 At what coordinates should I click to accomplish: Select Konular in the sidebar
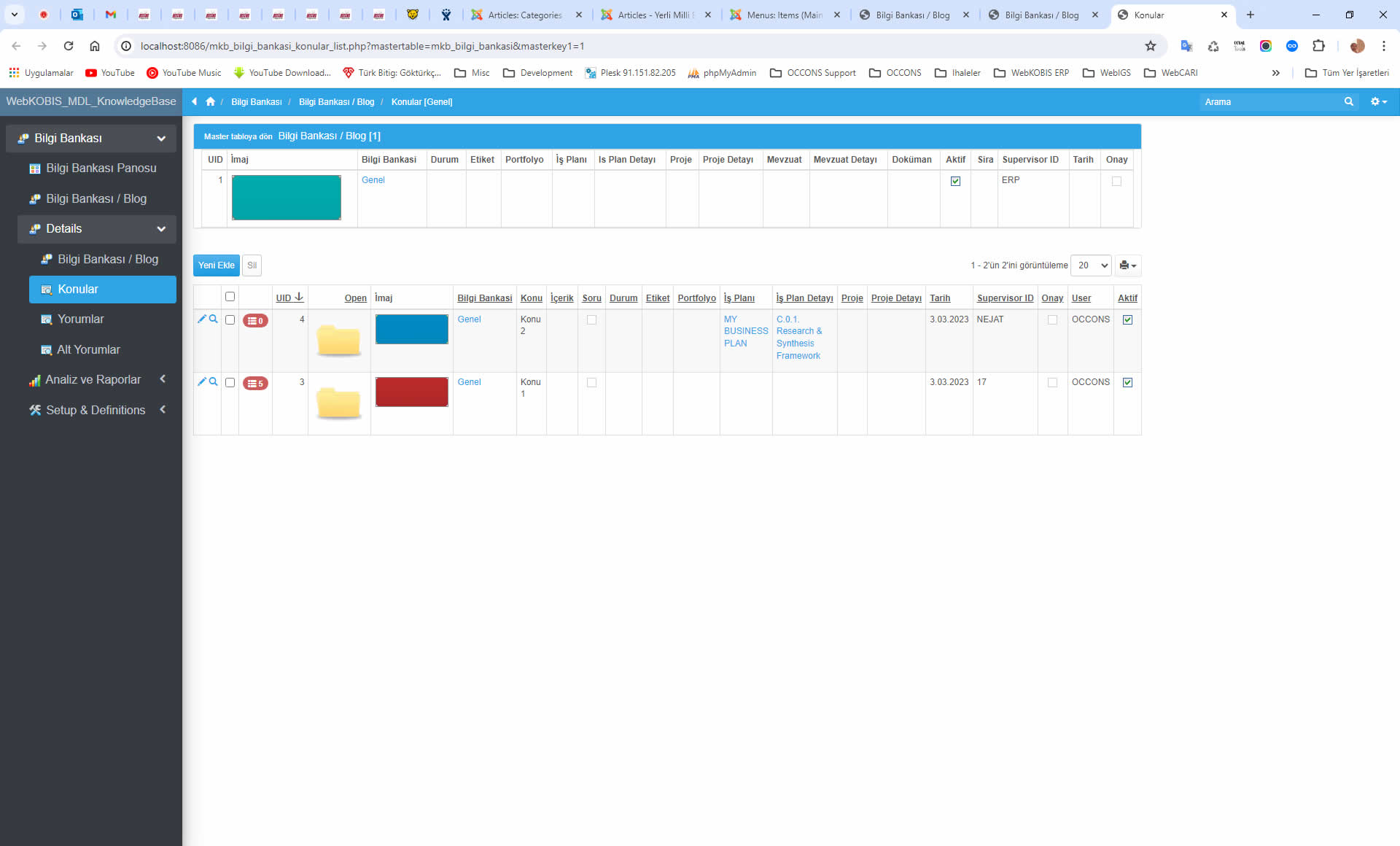[103, 289]
